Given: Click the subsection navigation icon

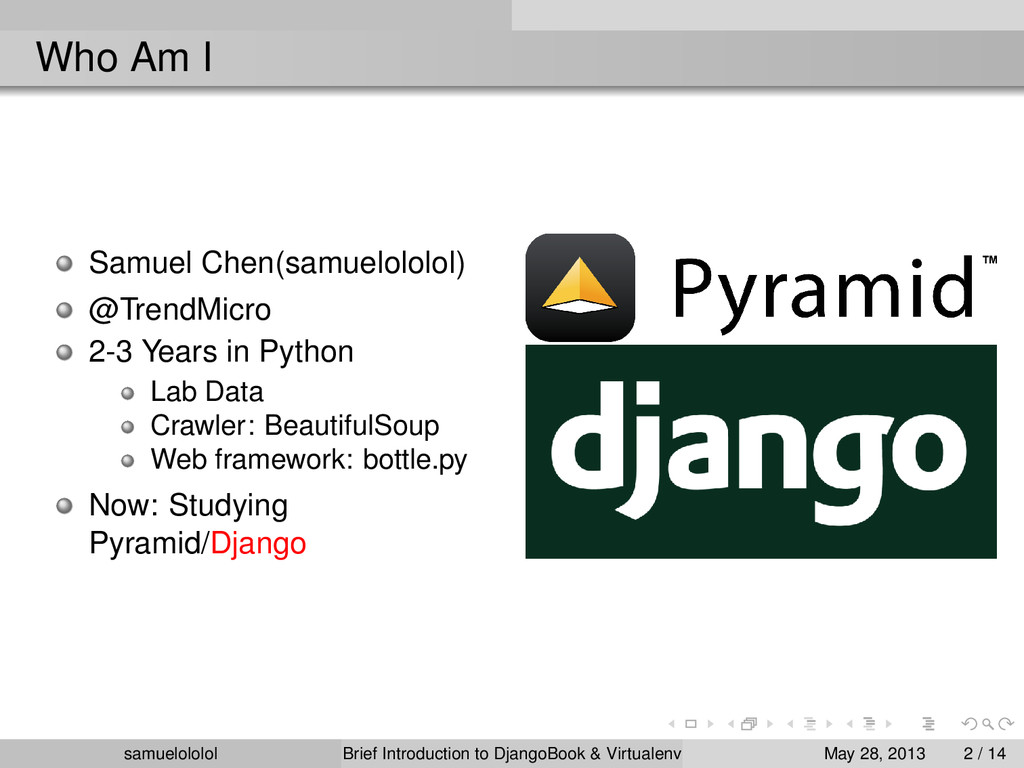Looking at the screenshot, I should tap(810, 724).
